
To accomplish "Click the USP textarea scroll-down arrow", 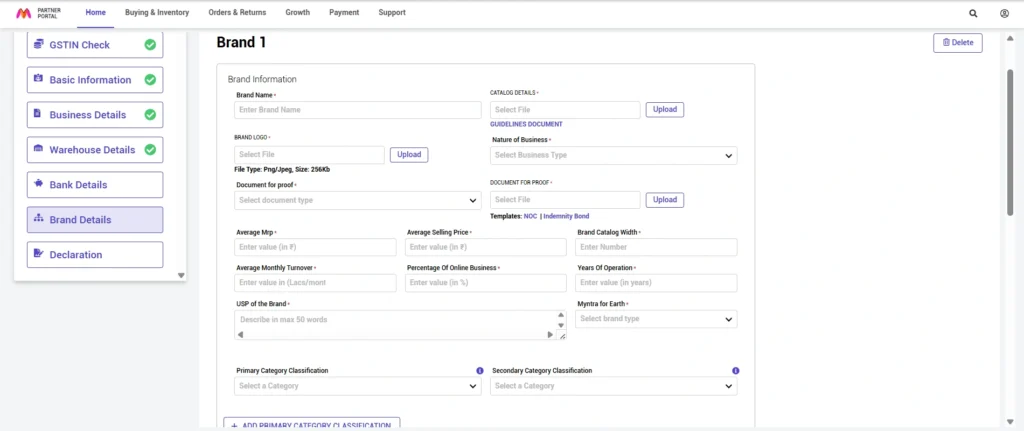I will (x=560, y=325).
